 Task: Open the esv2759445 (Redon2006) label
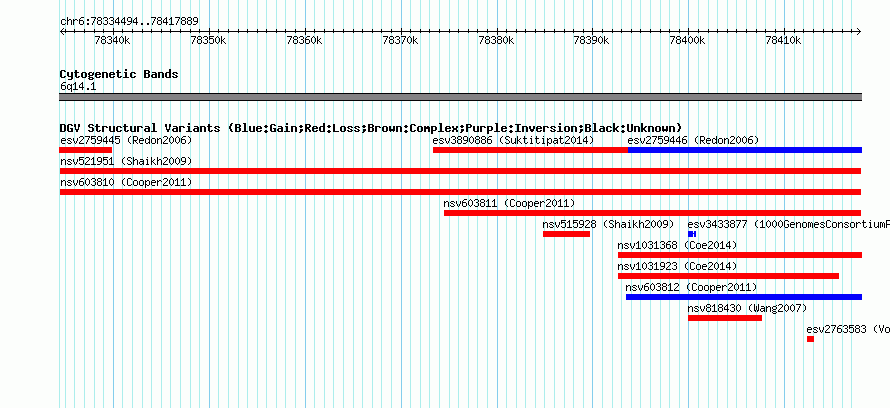tap(126, 140)
